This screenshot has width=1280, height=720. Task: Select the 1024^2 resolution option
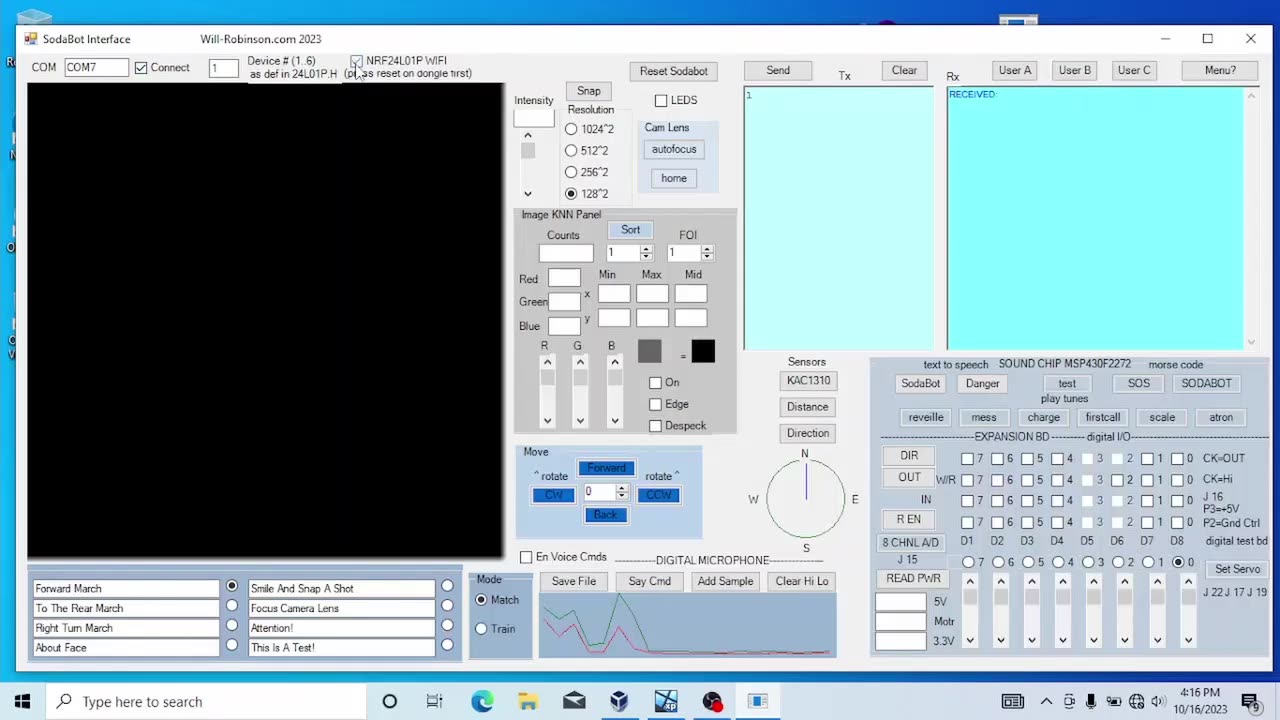click(571, 129)
